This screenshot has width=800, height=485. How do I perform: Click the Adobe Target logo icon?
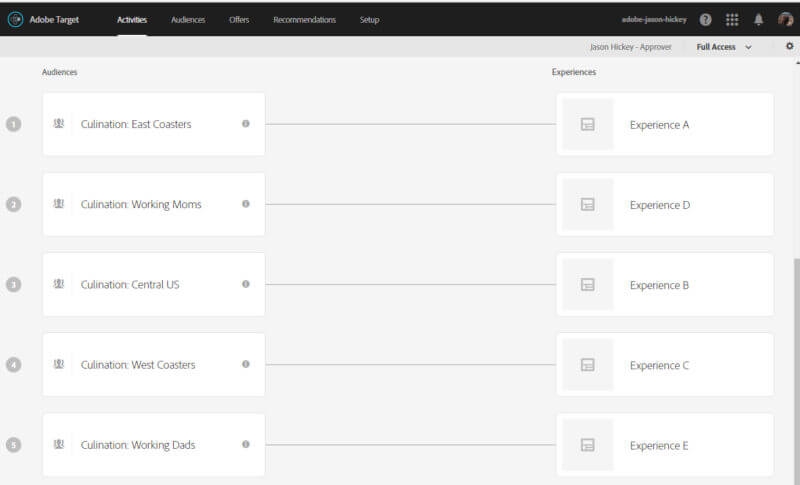(15, 19)
